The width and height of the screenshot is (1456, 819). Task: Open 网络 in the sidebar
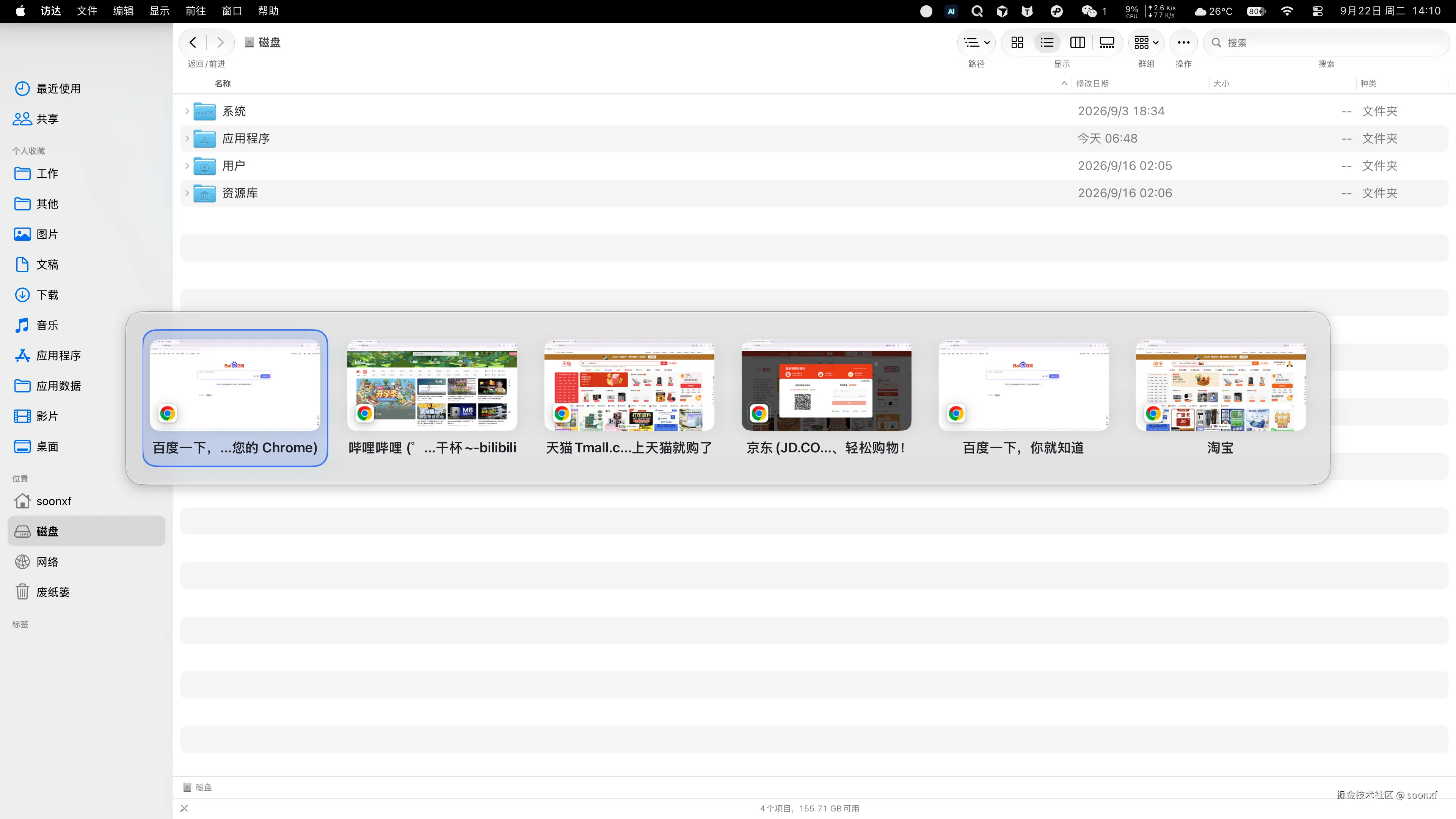[86, 562]
